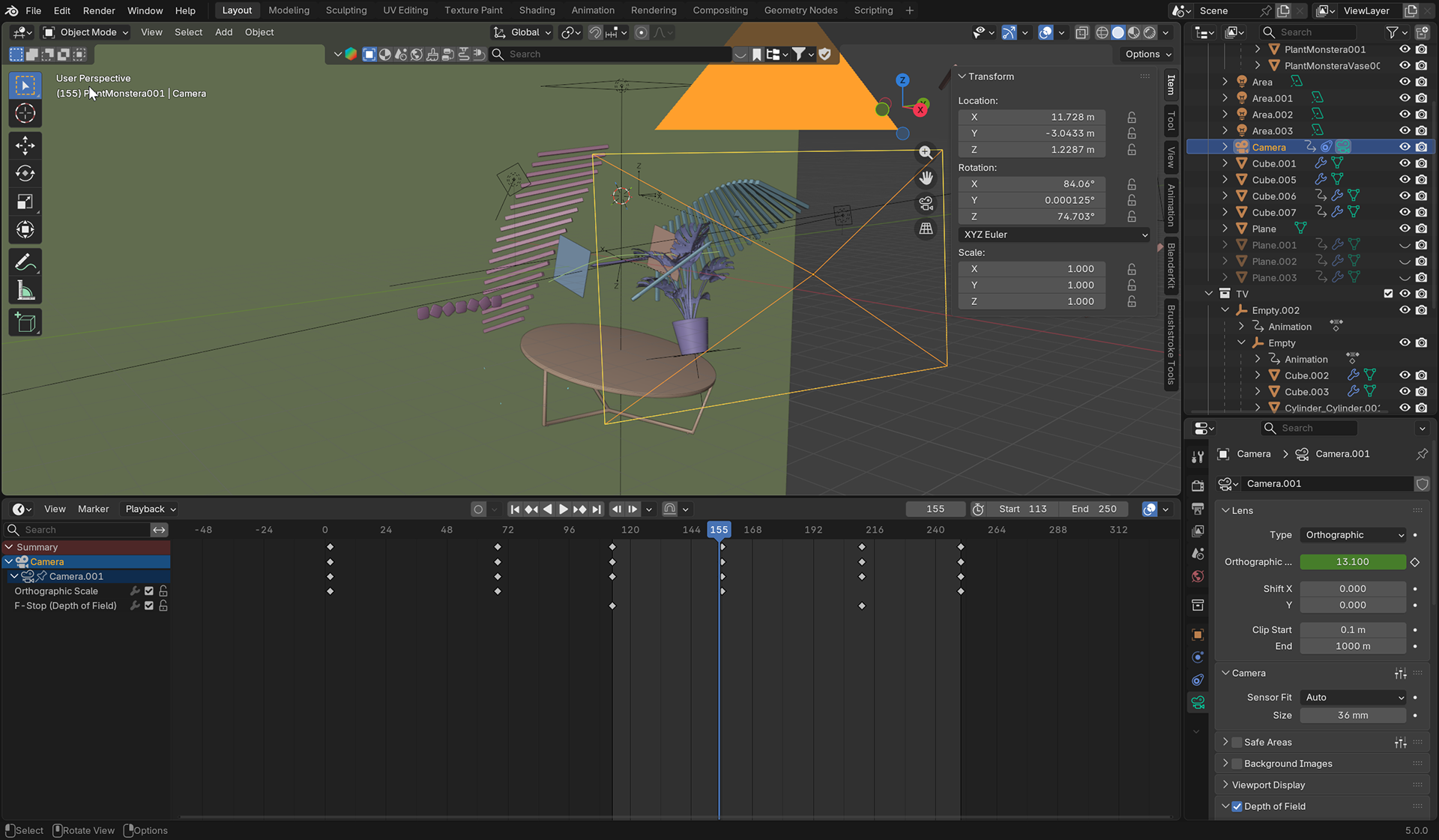Click the Orthographic Scale 13.100 field
Screen dimensions: 1439x840
[1352, 562]
